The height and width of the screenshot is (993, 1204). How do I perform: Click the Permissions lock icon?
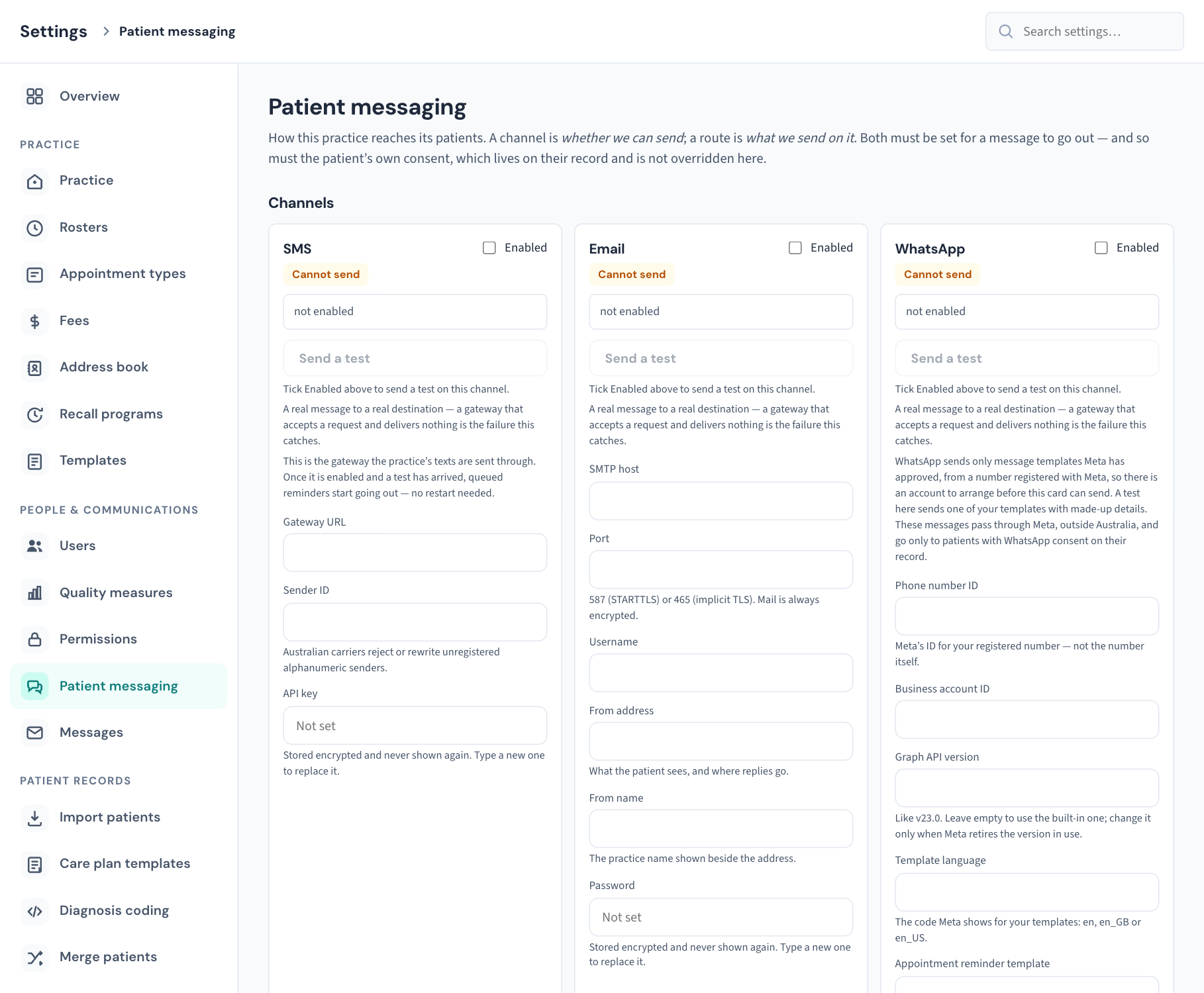tap(34, 639)
